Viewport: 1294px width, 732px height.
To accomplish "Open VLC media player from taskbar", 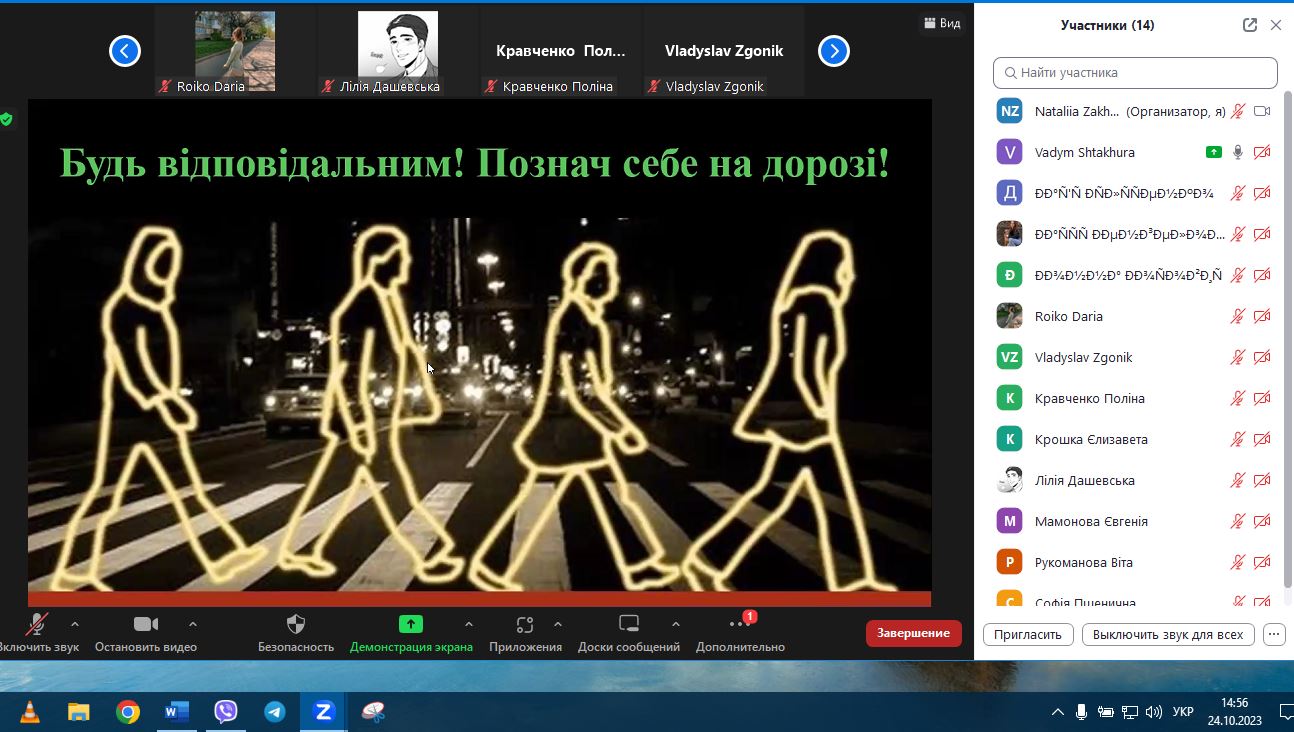I will click(x=31, y=712).
